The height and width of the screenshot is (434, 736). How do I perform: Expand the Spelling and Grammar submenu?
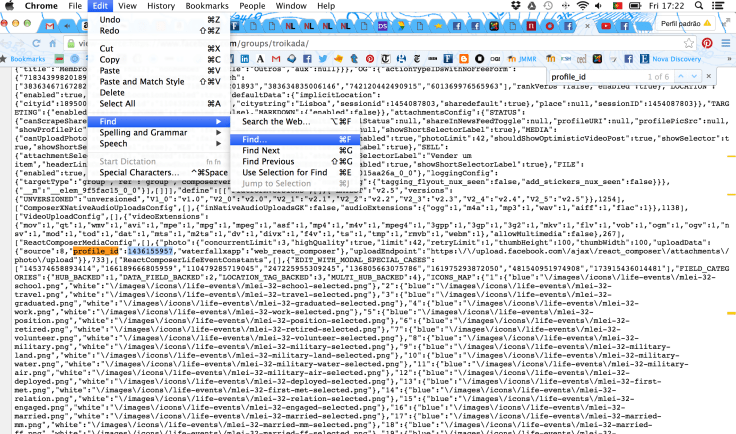[x=159, y=132]
